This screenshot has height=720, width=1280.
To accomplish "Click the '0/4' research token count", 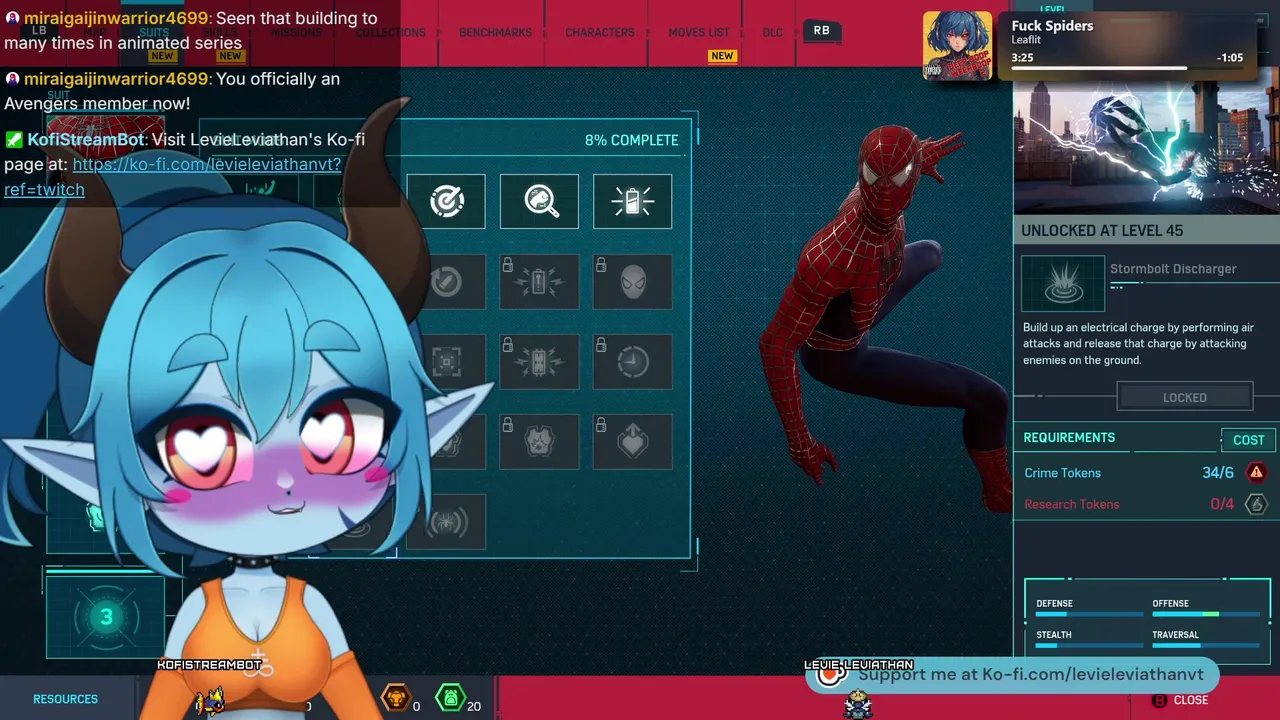I will (x=1222, y=504).
